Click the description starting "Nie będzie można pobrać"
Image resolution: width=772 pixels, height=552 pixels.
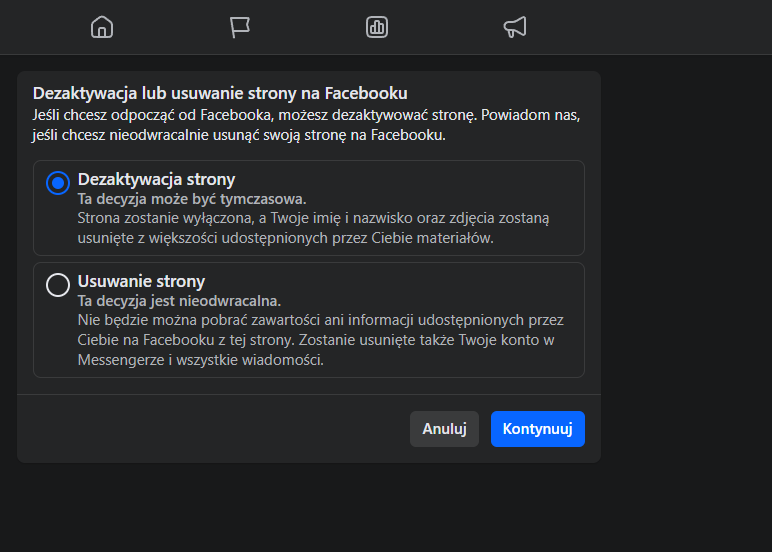[320, 320]
